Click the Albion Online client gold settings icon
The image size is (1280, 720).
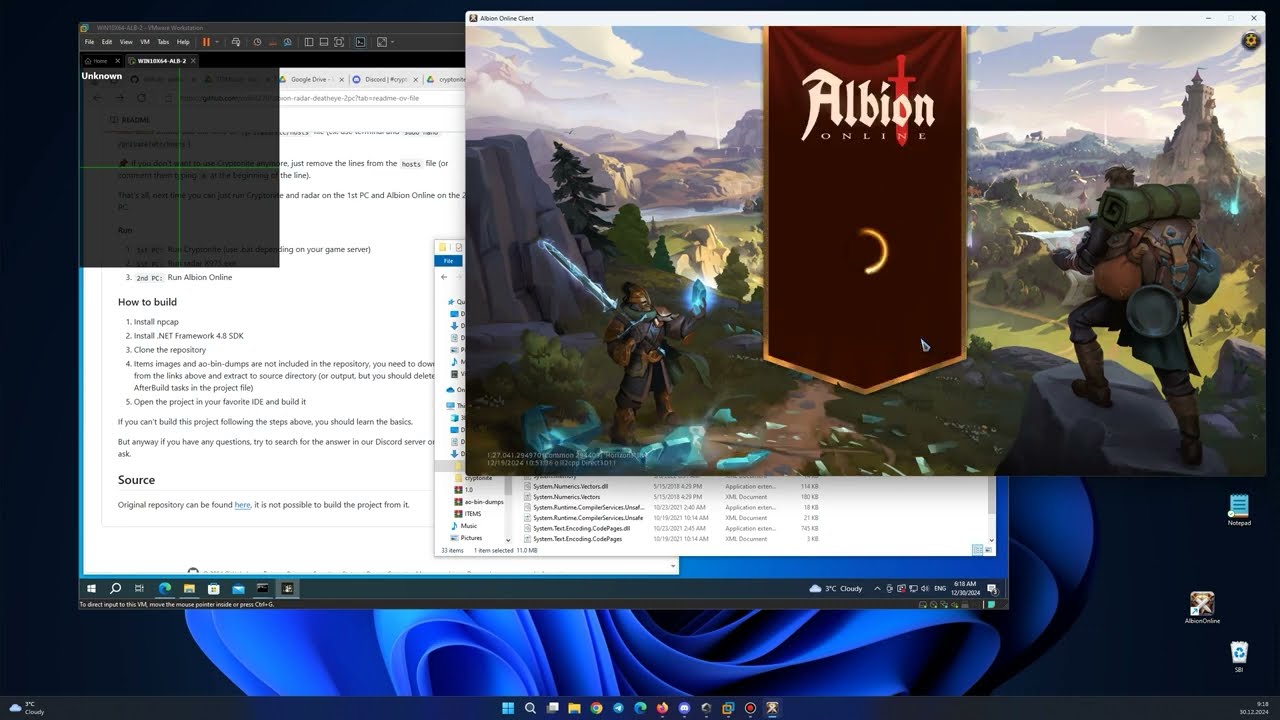coord(1251,41)
